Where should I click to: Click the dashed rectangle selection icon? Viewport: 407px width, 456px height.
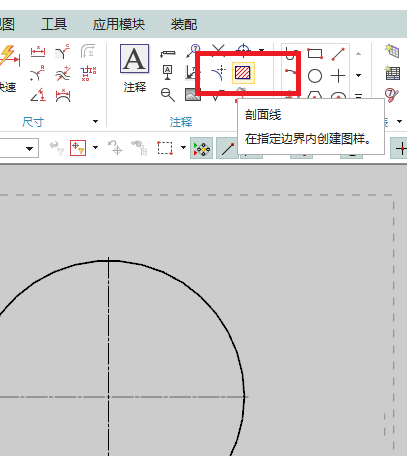(165, 148)
